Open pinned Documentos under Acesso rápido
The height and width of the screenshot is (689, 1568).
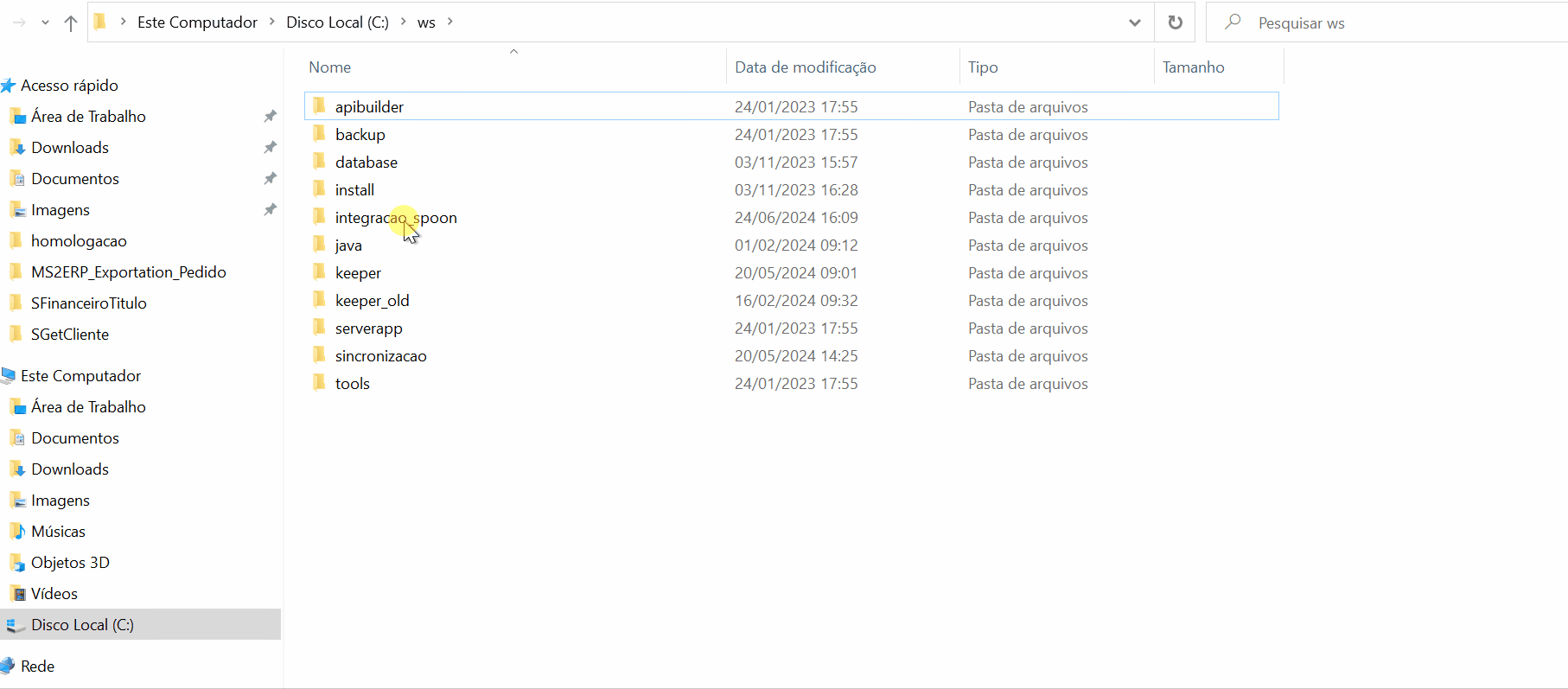click(75, 179)
